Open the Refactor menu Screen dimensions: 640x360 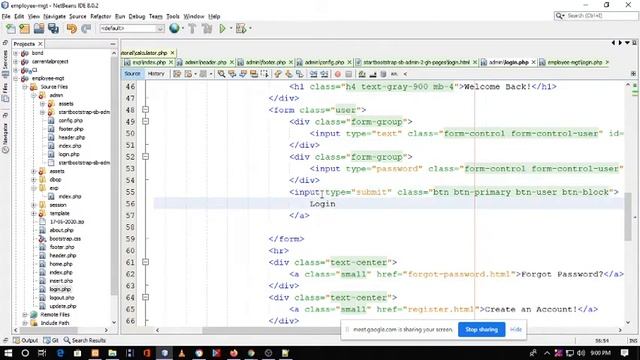click(x=100, y=16)
